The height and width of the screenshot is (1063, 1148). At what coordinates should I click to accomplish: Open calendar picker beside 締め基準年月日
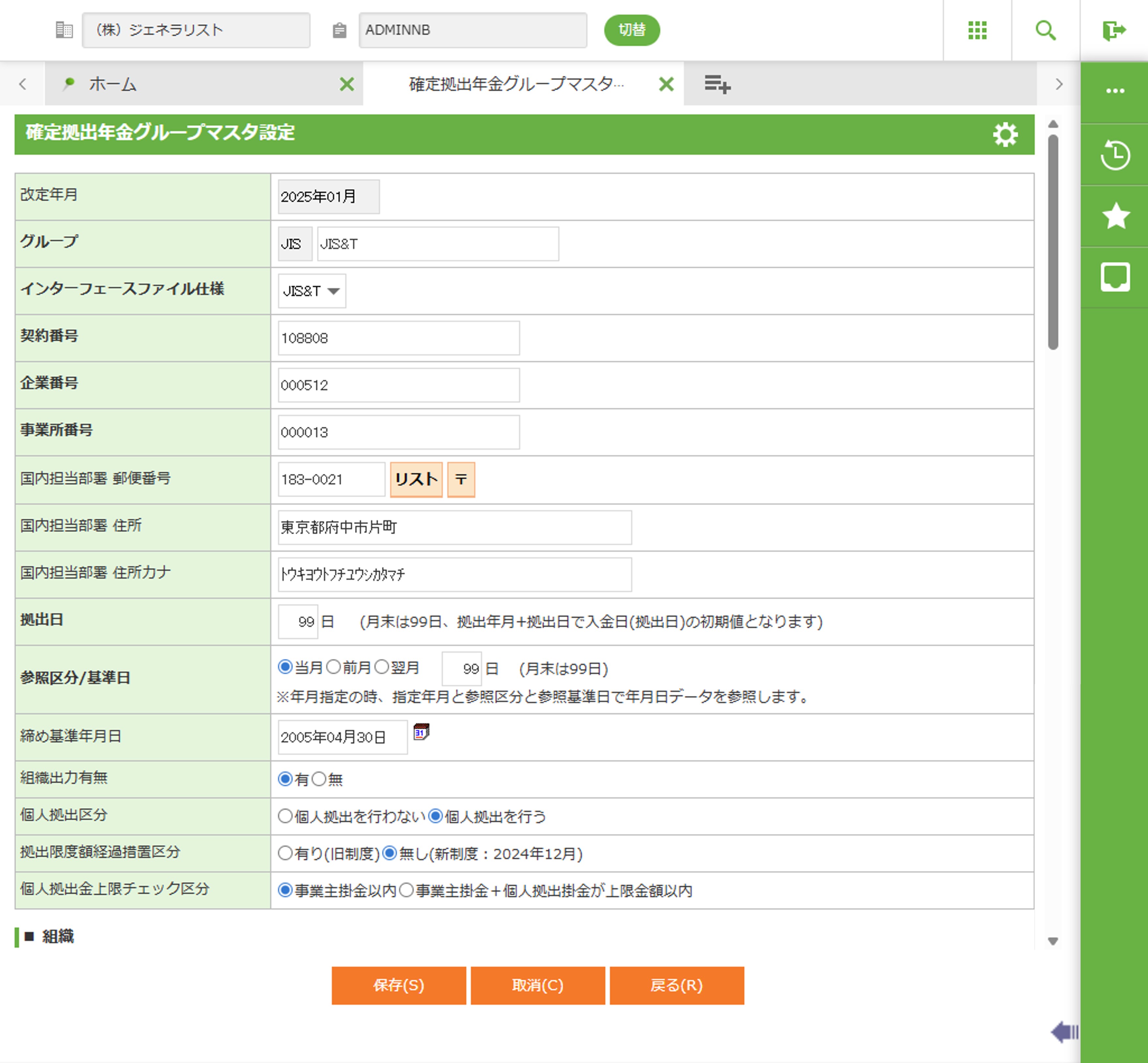pos(421,732)
